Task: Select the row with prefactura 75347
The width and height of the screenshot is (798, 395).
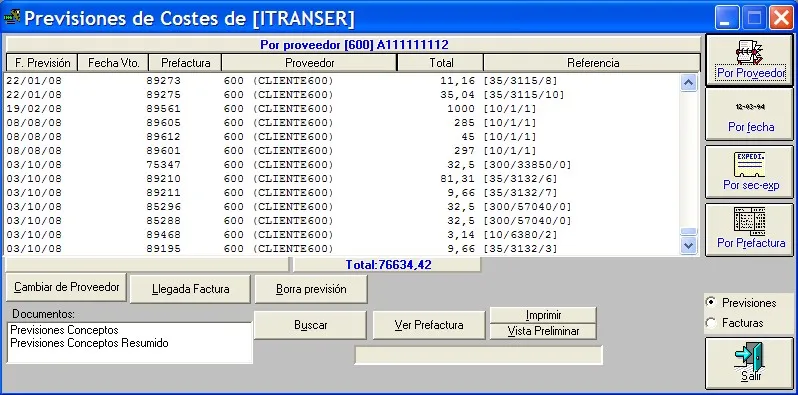Action: [341, 164]
